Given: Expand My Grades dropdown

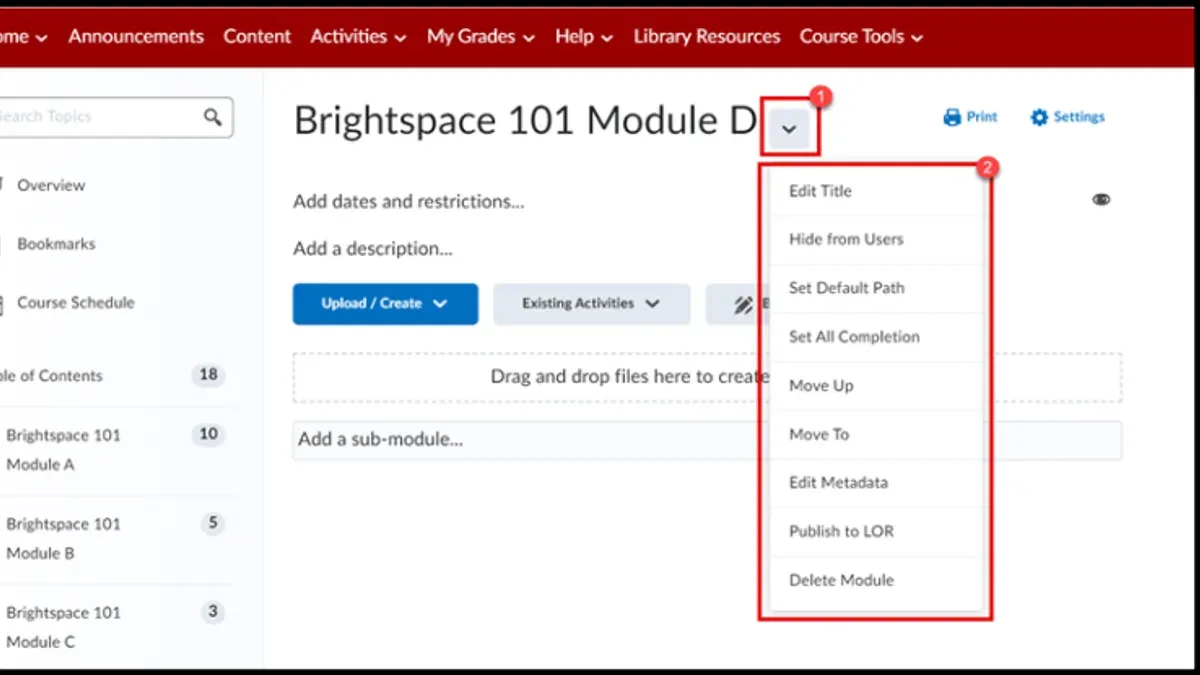Looking at the screenshot, I should coord(481,36).
